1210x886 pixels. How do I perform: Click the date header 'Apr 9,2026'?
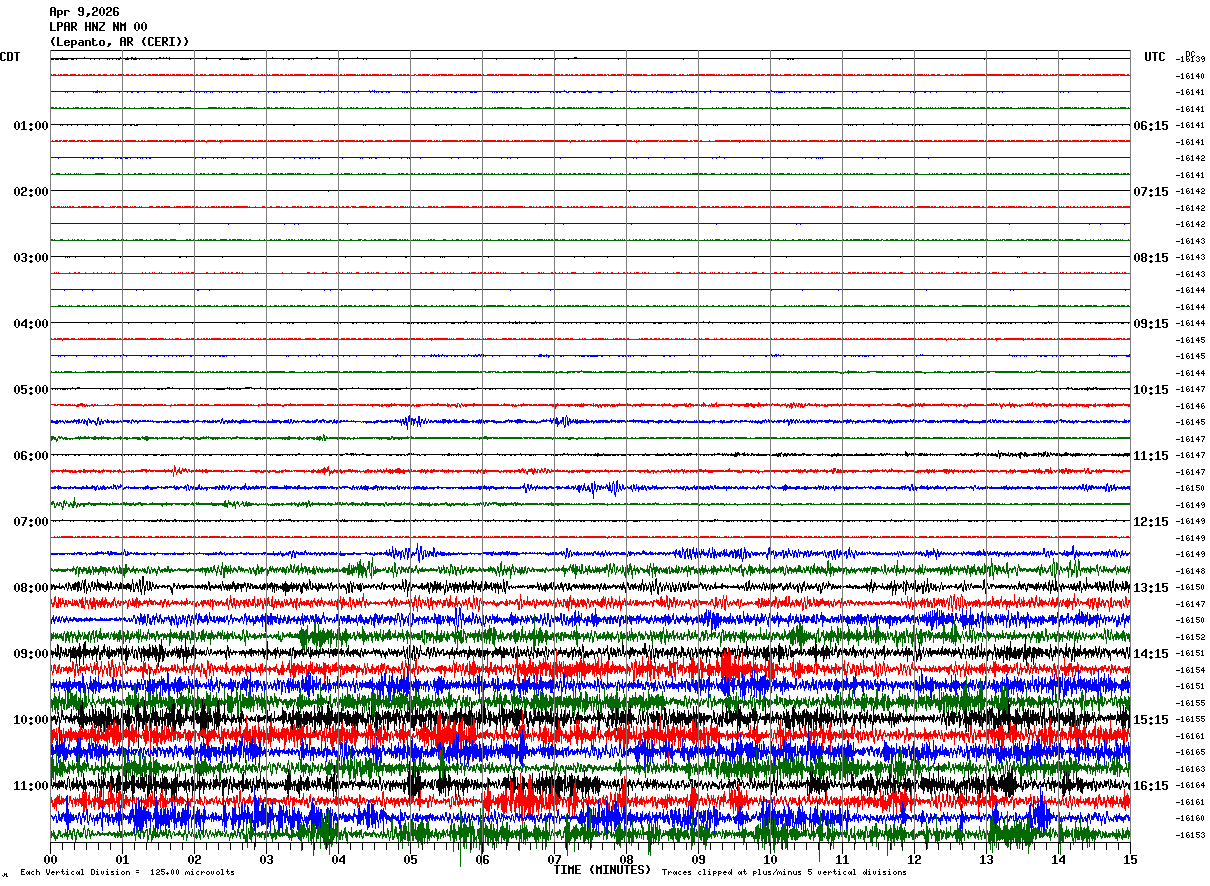click(x=84, y=12)
